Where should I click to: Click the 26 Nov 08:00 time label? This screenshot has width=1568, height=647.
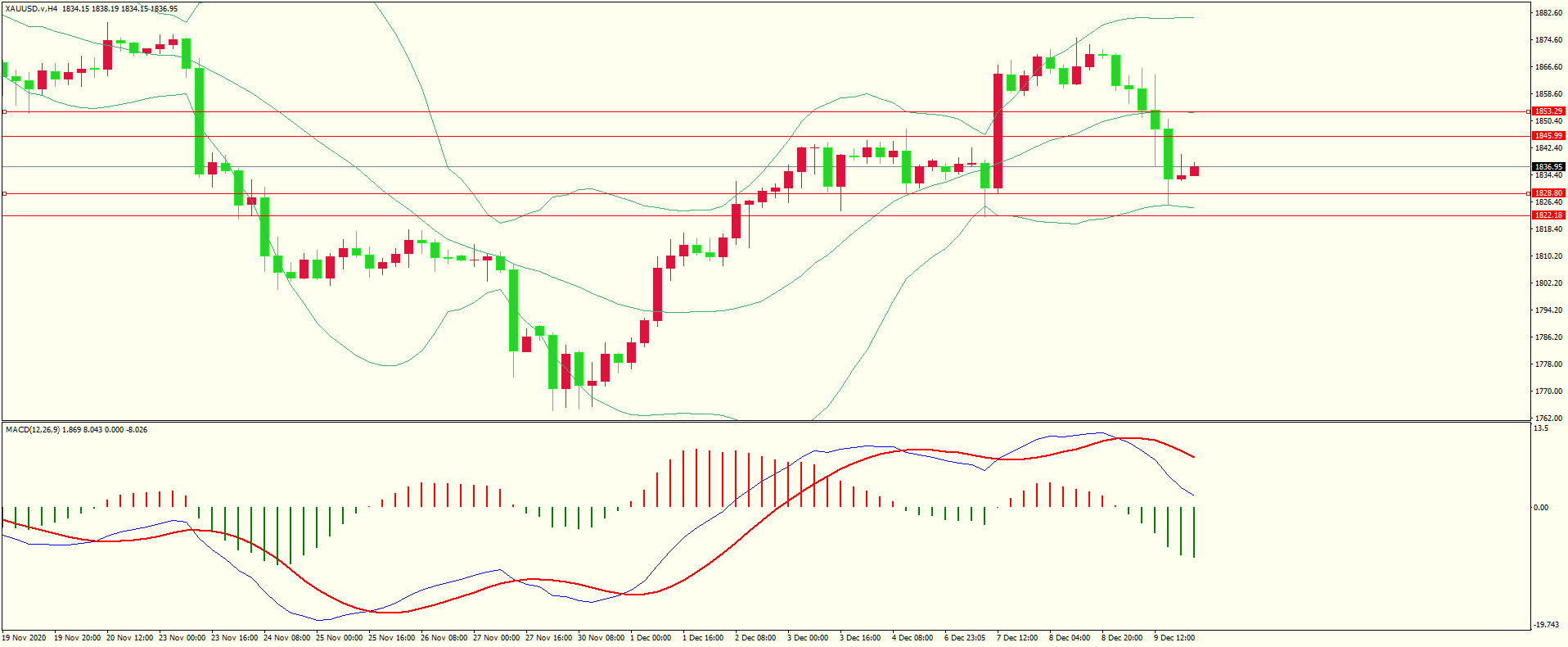tap(444, 638)
